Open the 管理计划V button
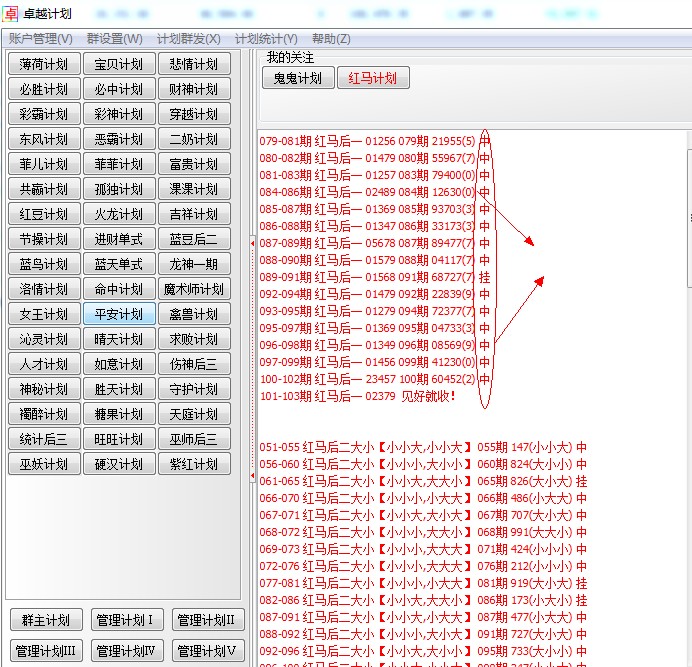 [208, 651]
